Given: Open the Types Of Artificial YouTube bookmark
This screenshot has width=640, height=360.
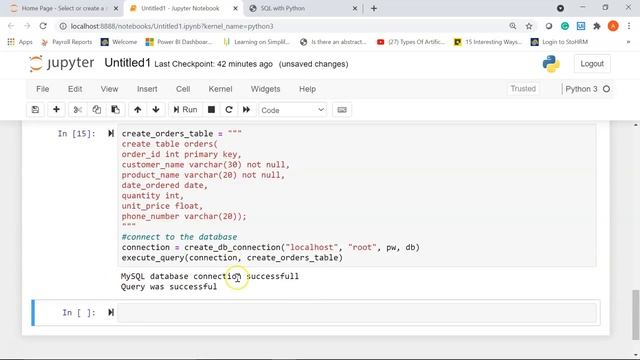Looking at the screenshot, I should click(411, 42).
